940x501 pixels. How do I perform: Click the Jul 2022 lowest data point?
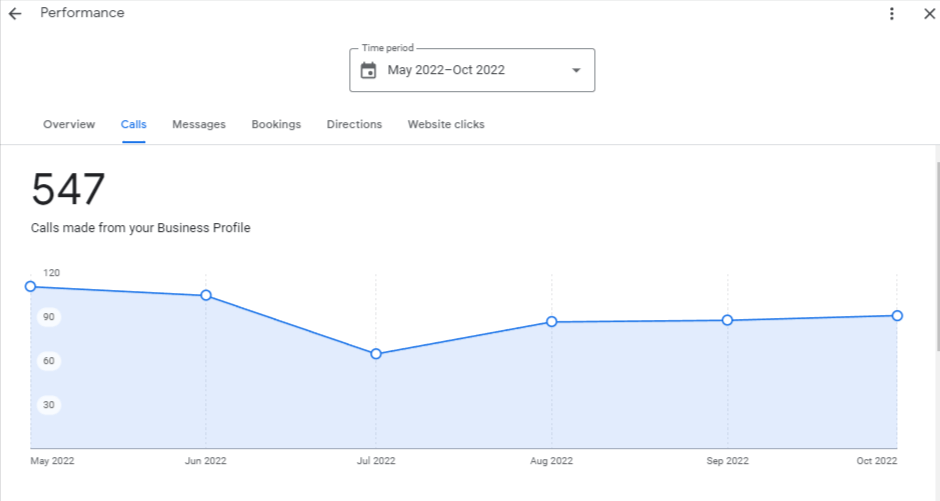376,354
